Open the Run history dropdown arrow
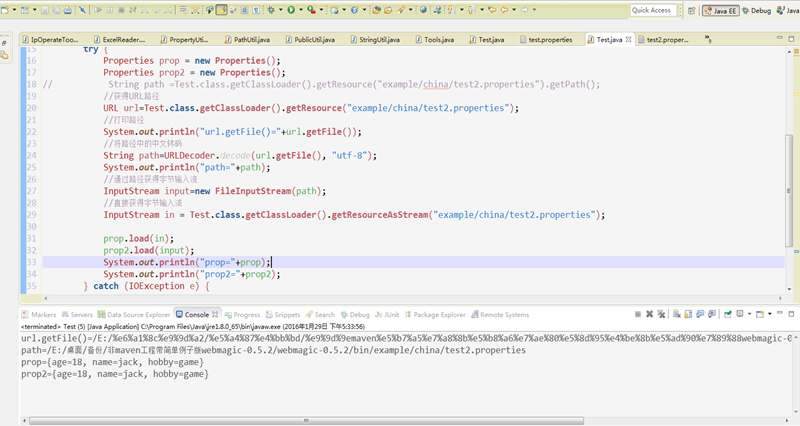The height and width of the screenshot is (426, 800). pos(301,10)
